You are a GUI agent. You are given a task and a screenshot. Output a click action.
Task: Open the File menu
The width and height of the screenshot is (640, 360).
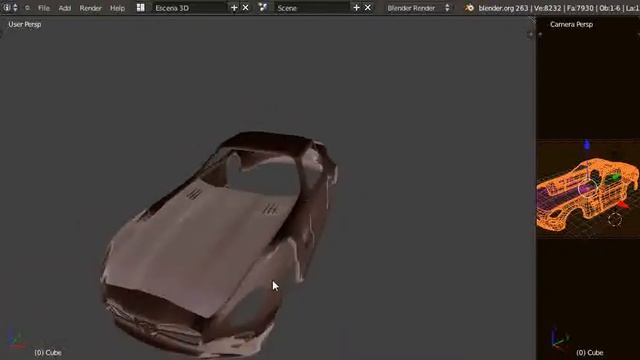point(44,8)
